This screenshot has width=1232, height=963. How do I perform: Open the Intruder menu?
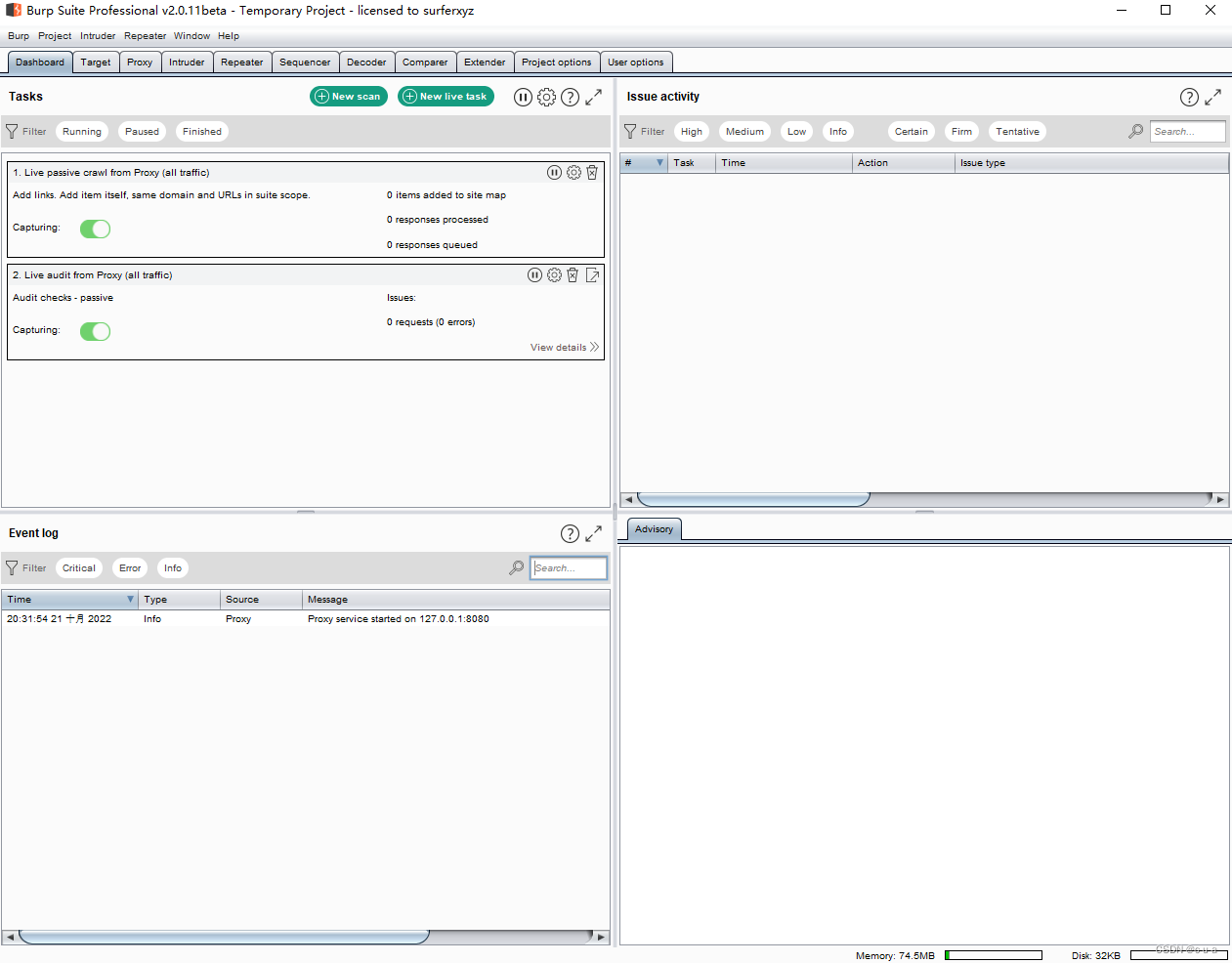click(98, 36)
